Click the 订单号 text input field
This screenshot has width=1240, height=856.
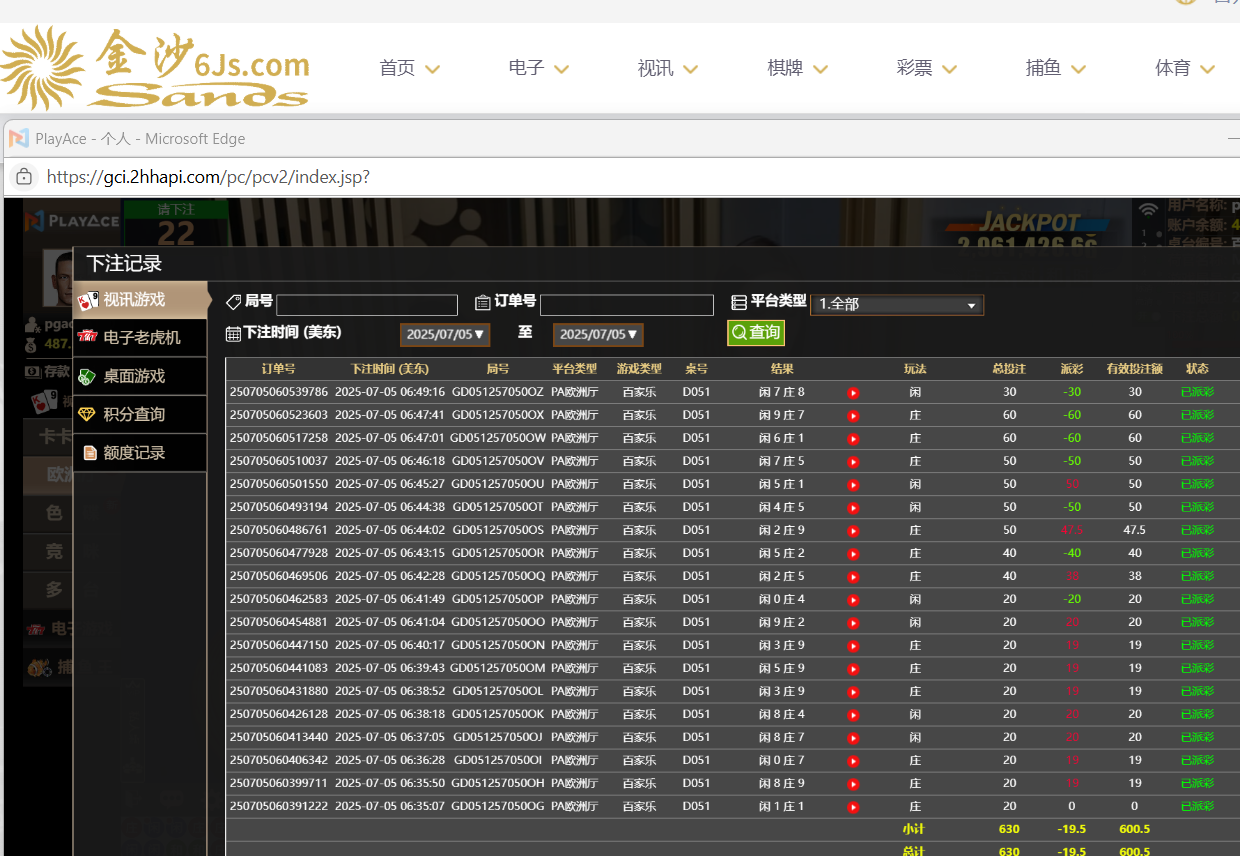[626, 305]
